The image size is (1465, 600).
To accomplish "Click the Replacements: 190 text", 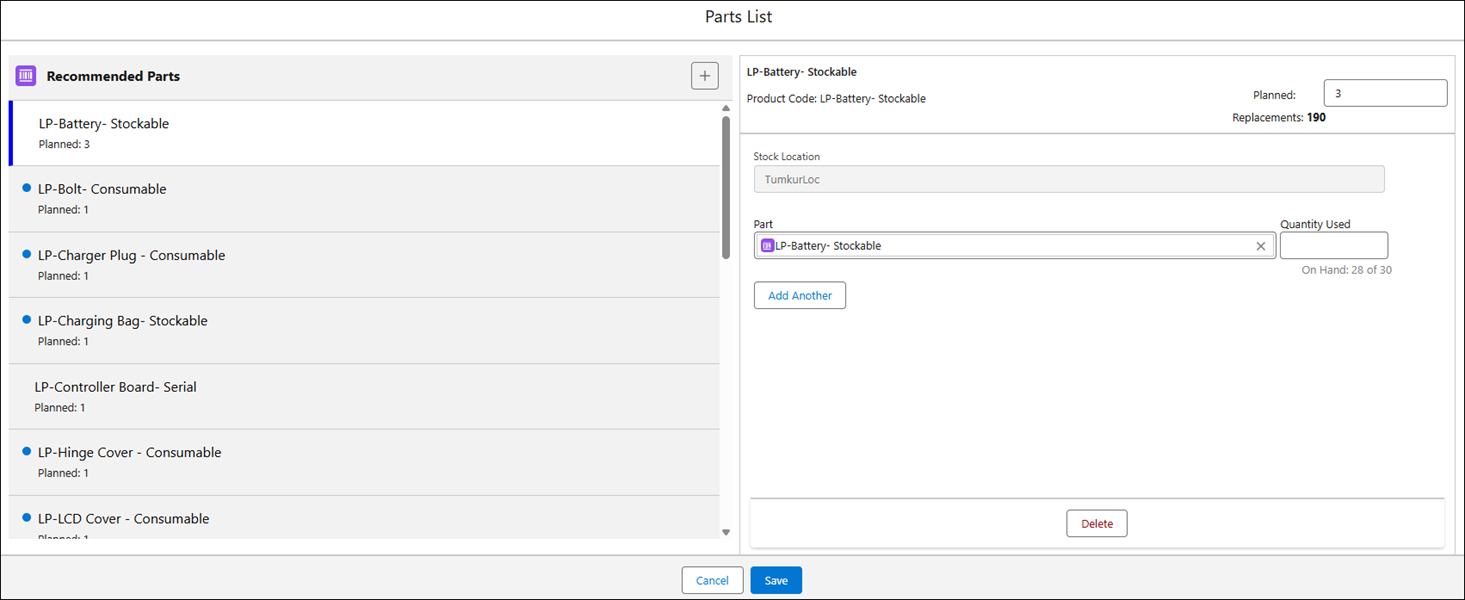I will coord(1279,117).
